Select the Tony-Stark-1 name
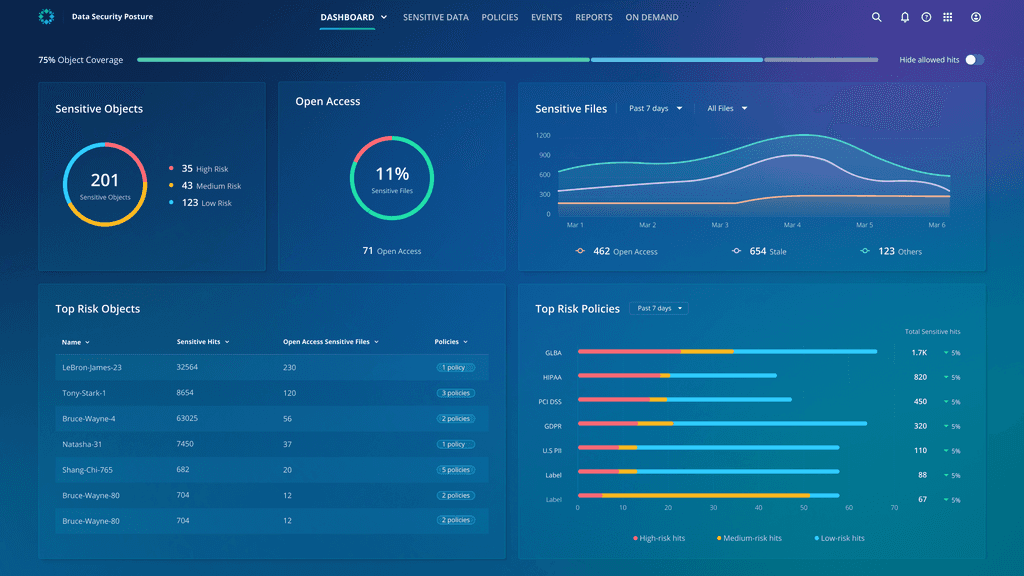 tap(84, 393)
